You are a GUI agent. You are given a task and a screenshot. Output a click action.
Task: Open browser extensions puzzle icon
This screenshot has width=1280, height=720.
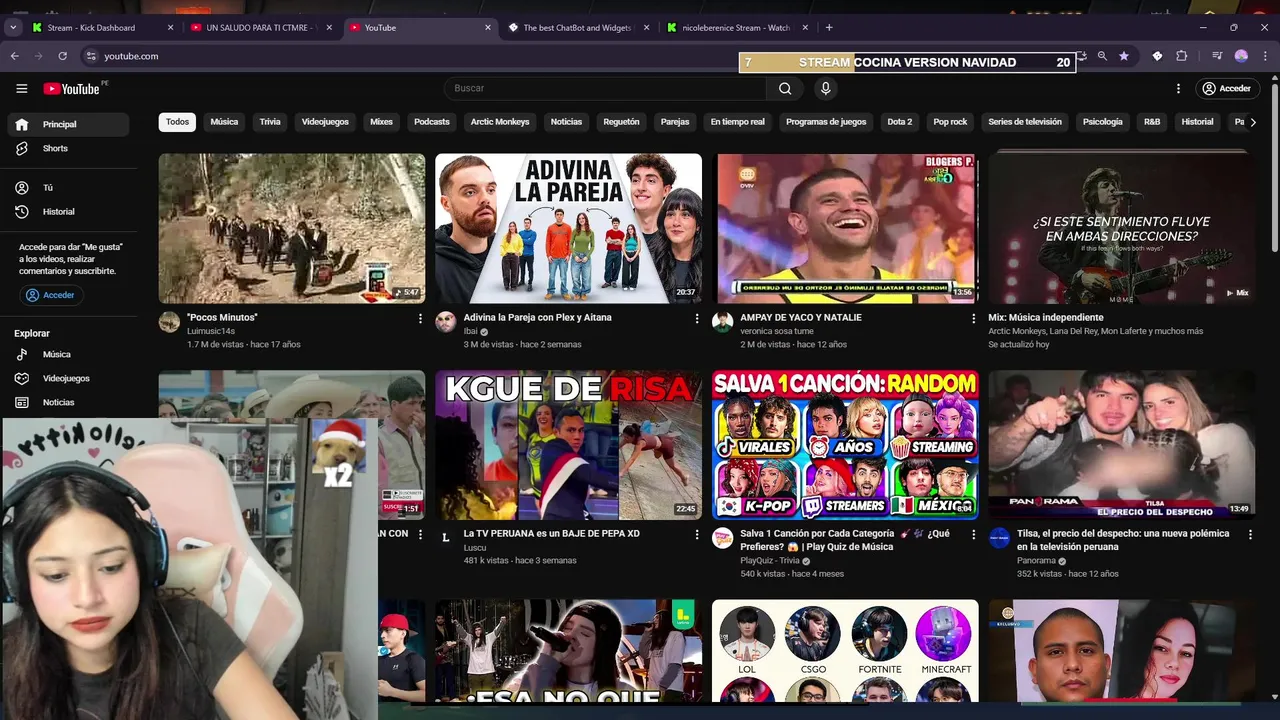coord(1181,56)
